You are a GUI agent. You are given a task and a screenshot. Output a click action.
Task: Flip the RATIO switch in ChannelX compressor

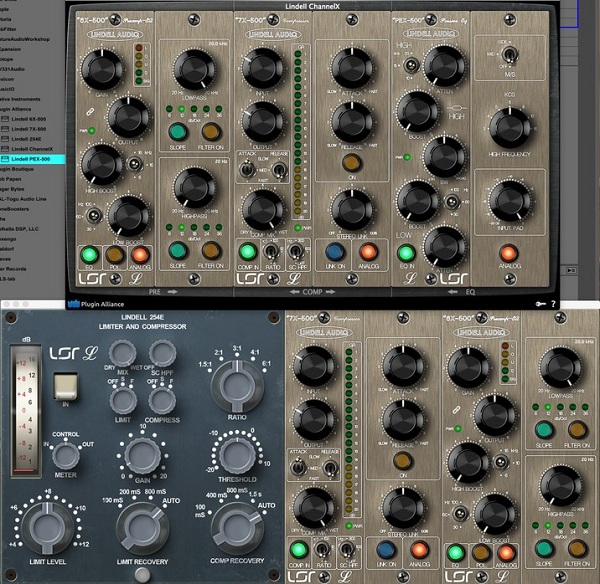[x=271, y=251]
